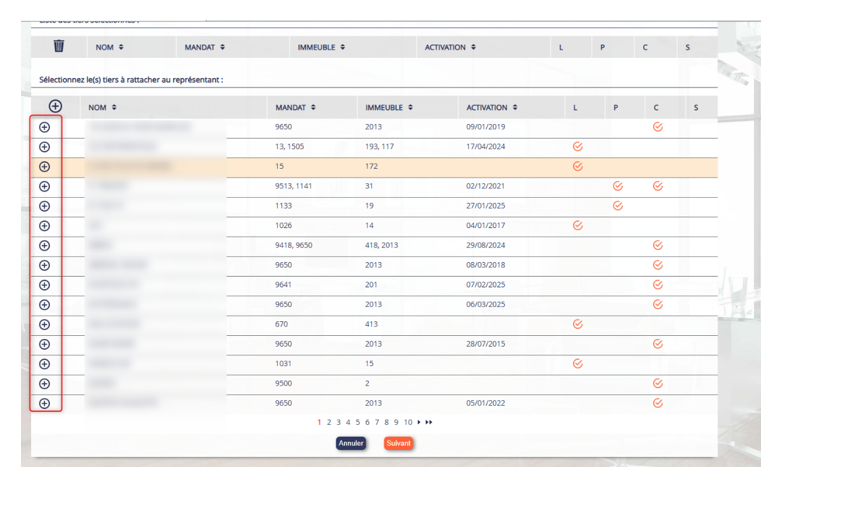
Task: Click the plus icon on the highlighted mandat 15 row
Action: pos(44,167)
